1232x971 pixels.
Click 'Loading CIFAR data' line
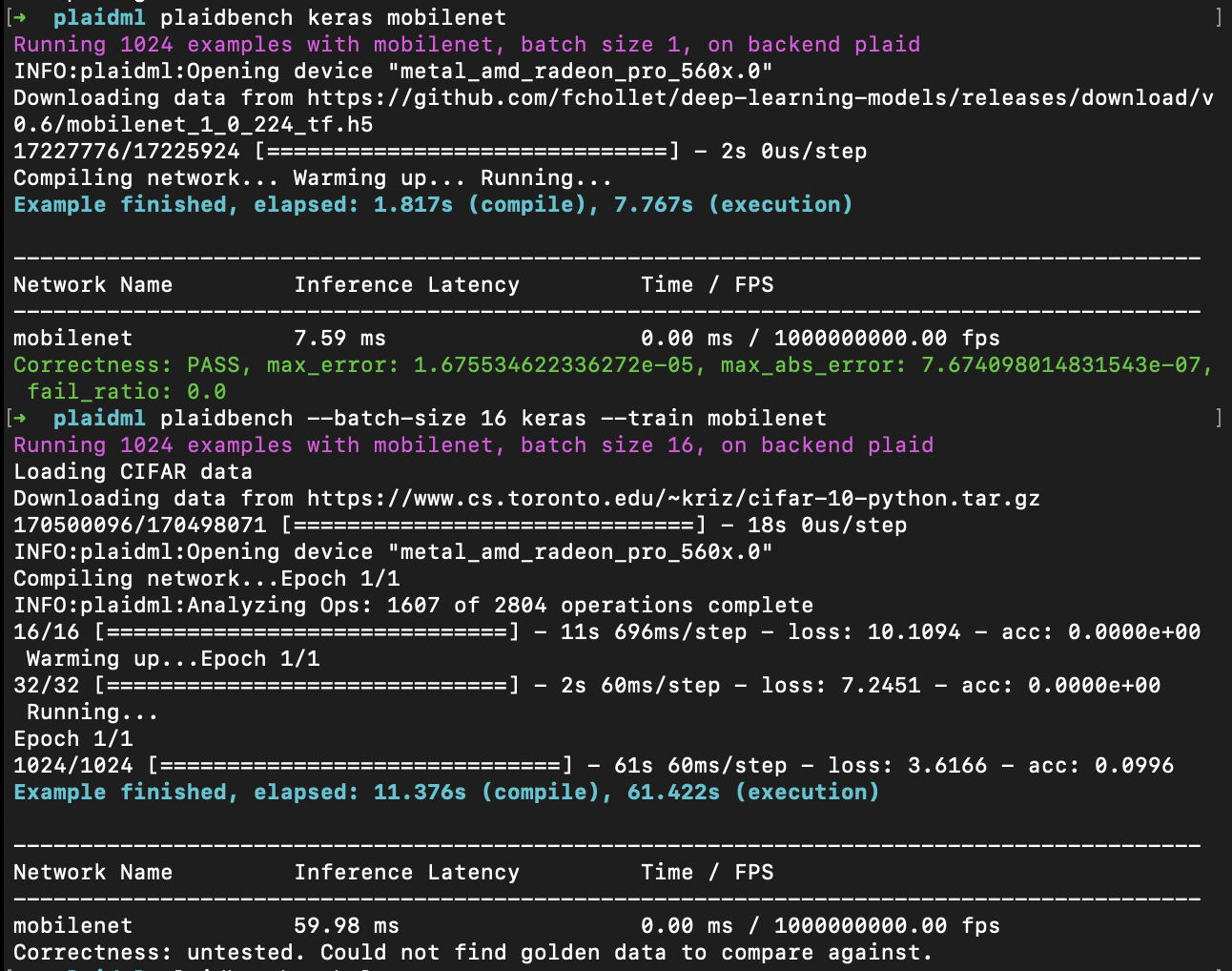tap(133, 471)
